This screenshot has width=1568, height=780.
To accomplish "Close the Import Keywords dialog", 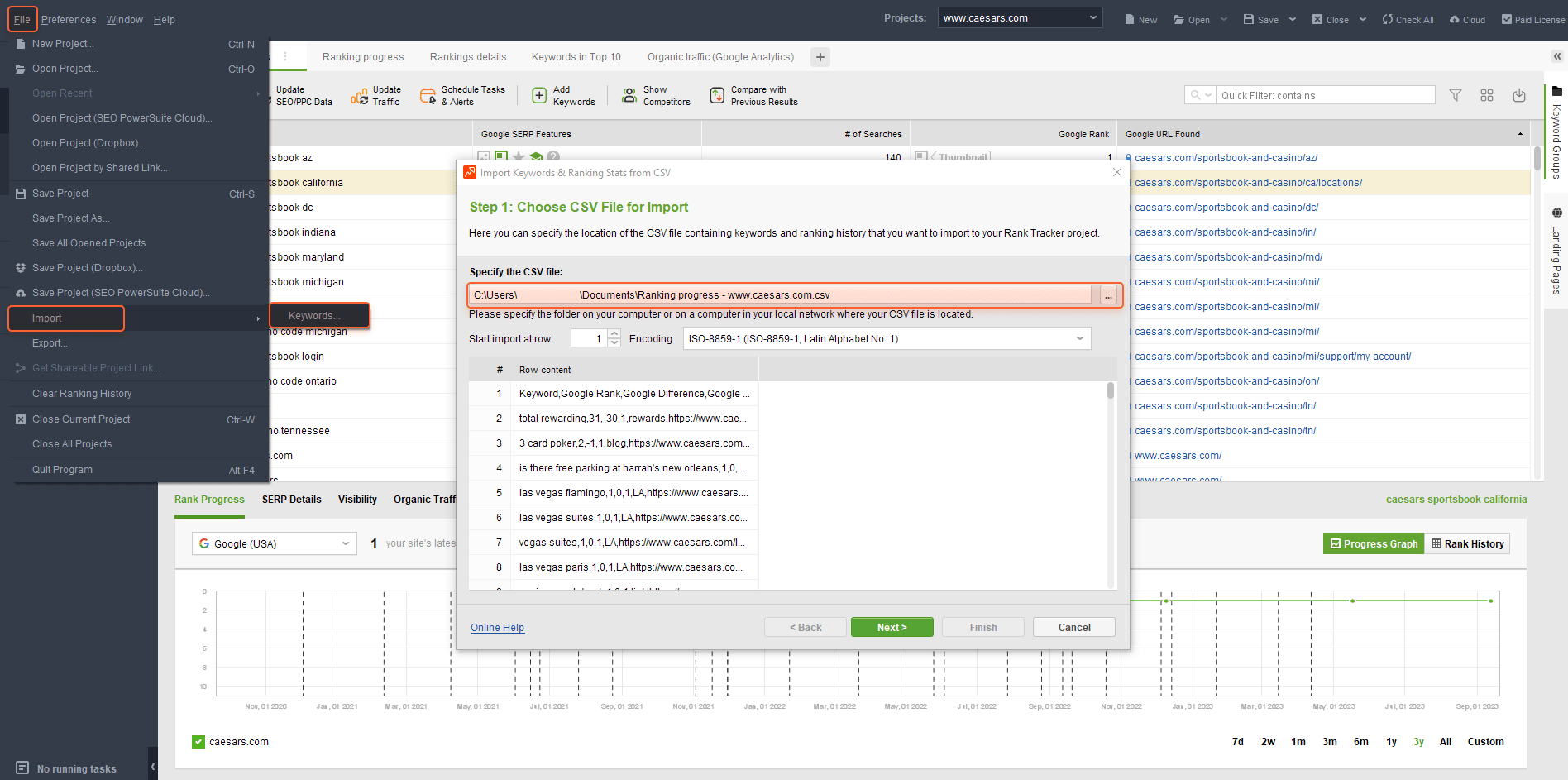I will [x=1117, y=172].
